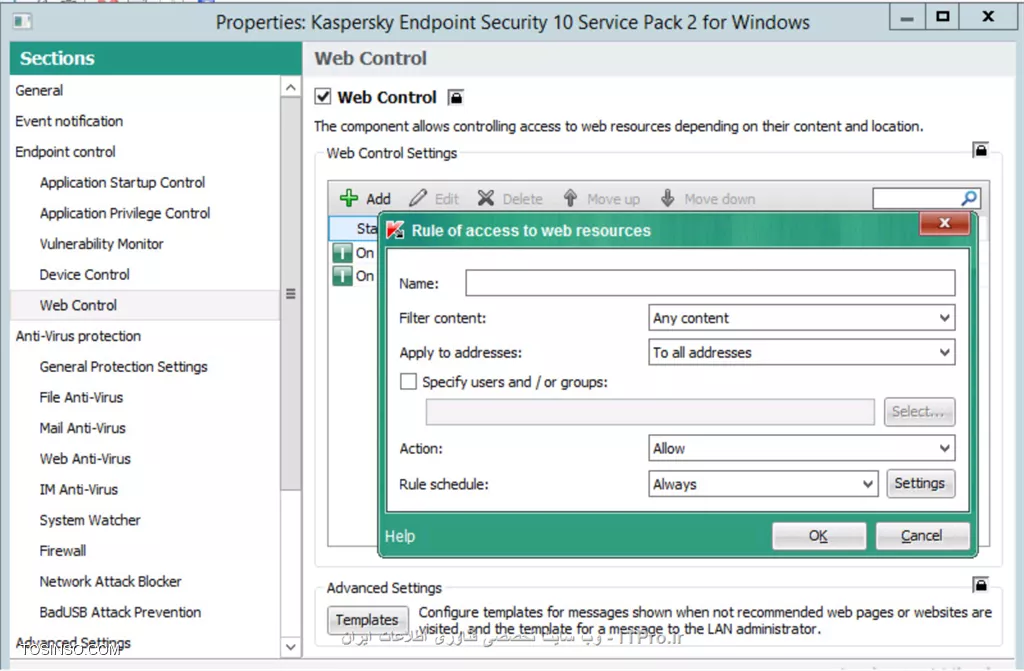Screen dimensions: 1024x671
Task: Select Endpoint control section
Action: click(65, 152)
